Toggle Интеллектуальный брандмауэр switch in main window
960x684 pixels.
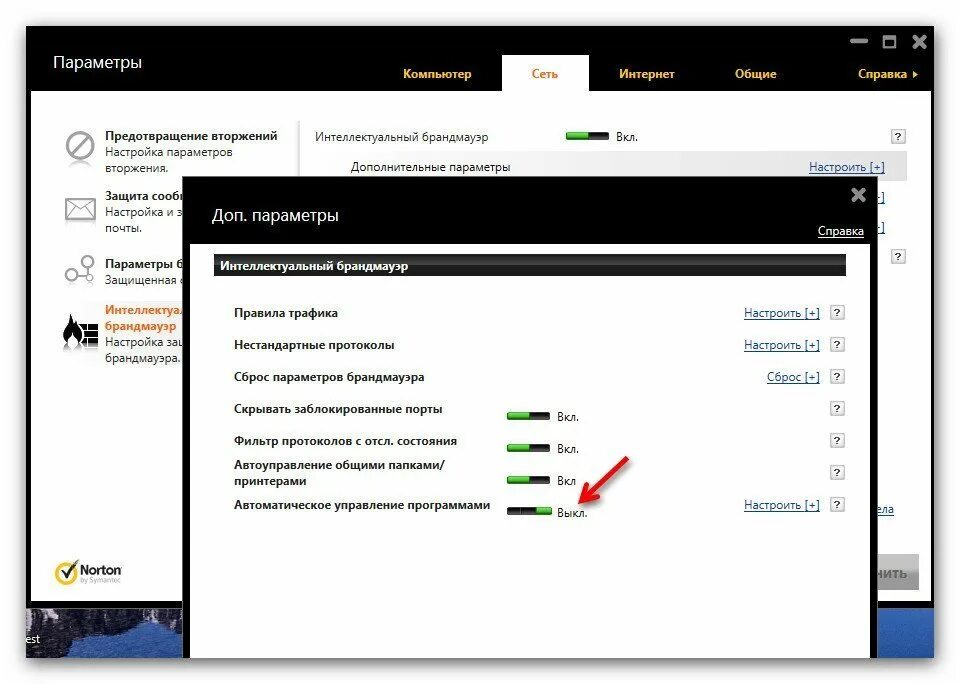pyautogui.click(x=587, y=136)
